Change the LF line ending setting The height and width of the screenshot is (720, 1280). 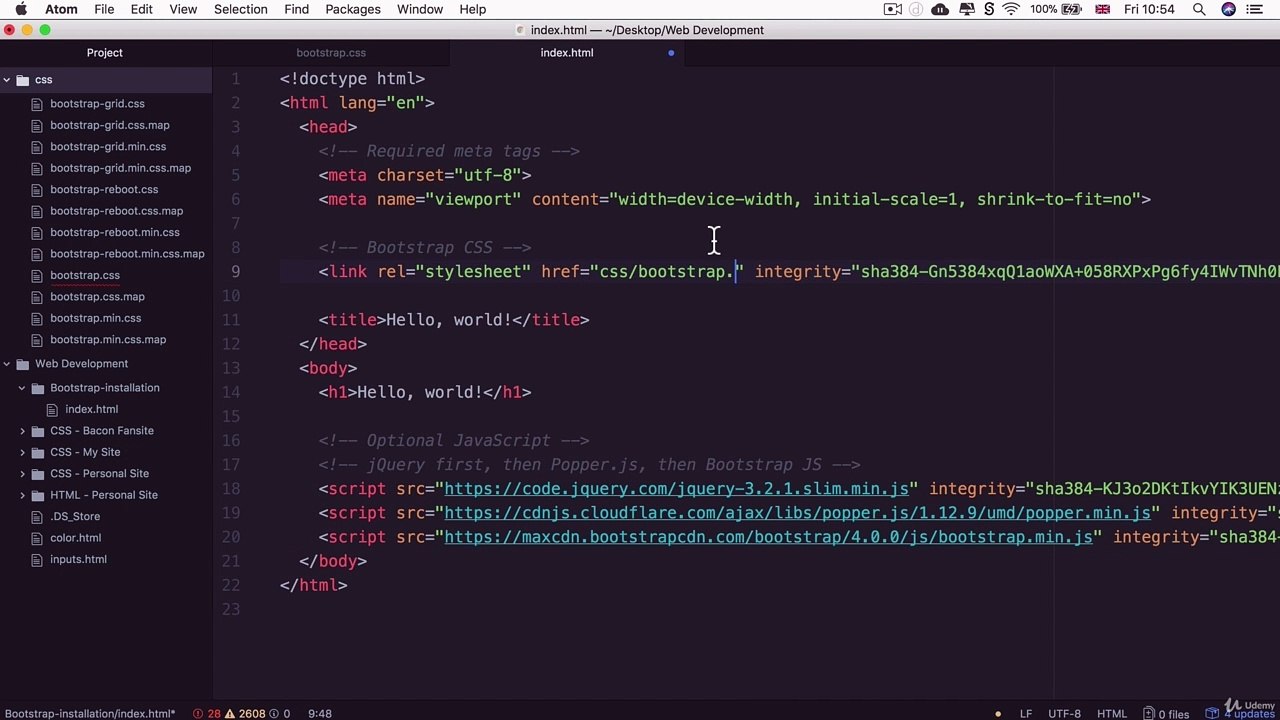point(1026,714)
